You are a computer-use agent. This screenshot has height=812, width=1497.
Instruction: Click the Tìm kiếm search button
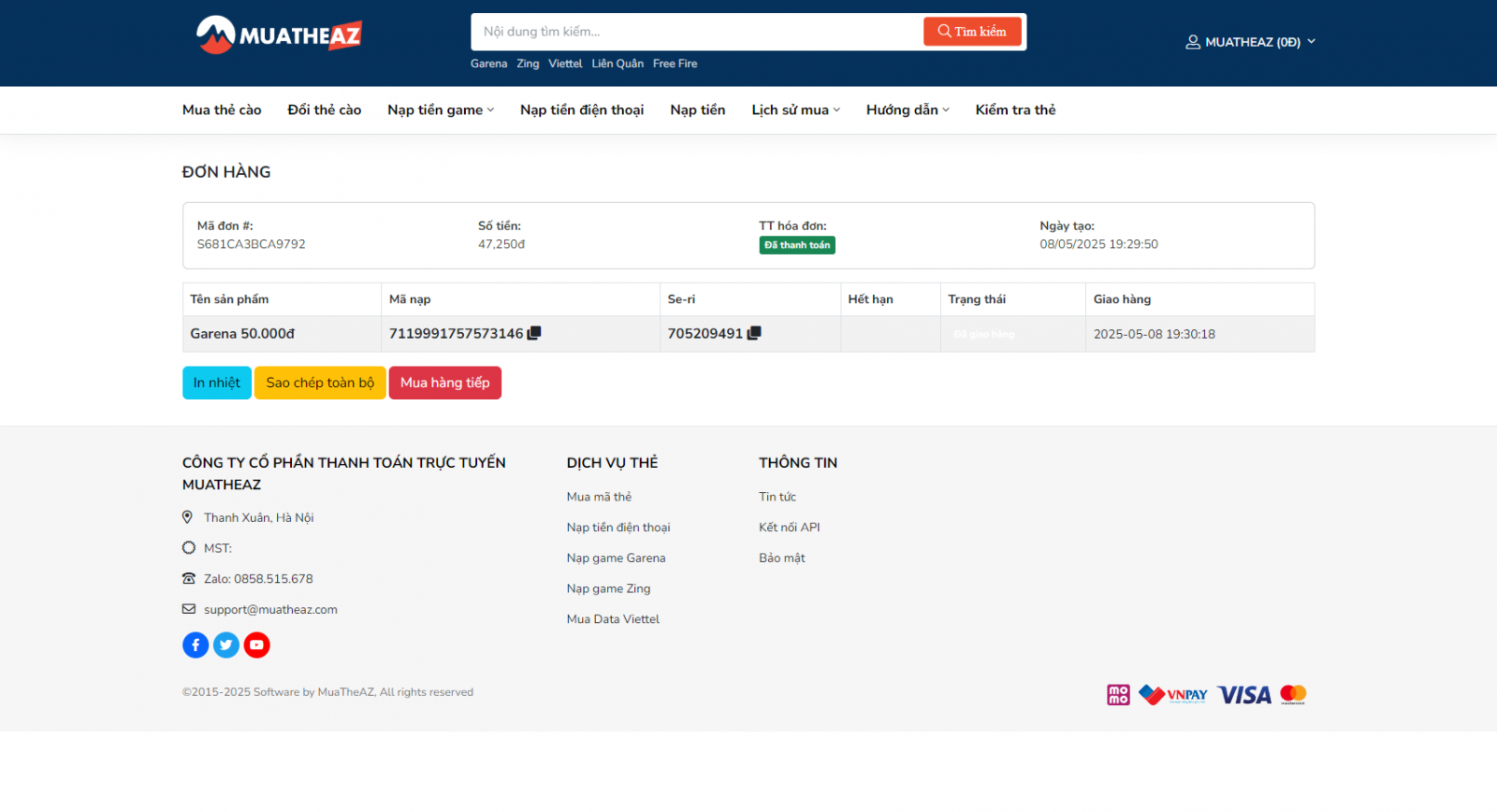coord(972,32)
